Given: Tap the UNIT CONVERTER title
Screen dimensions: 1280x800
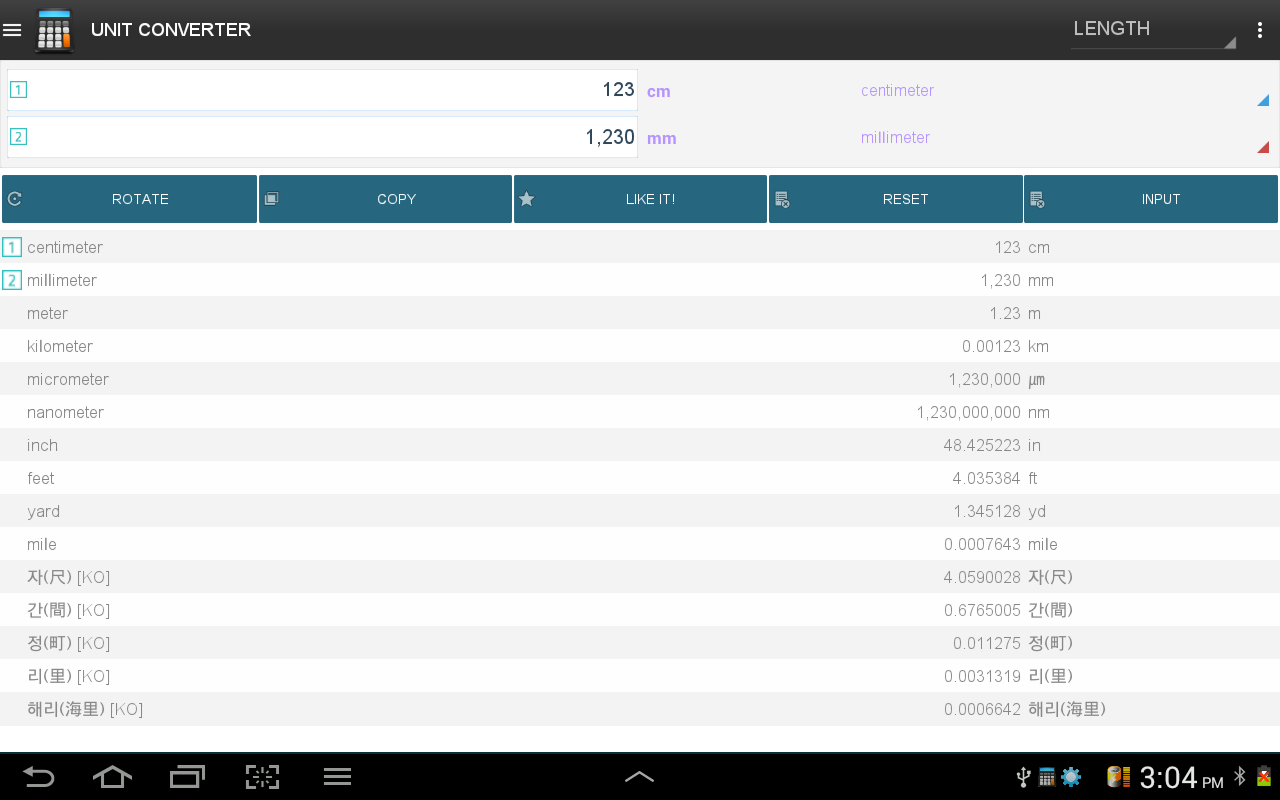Looking at the screenshot, I should (x=171, y=30).
